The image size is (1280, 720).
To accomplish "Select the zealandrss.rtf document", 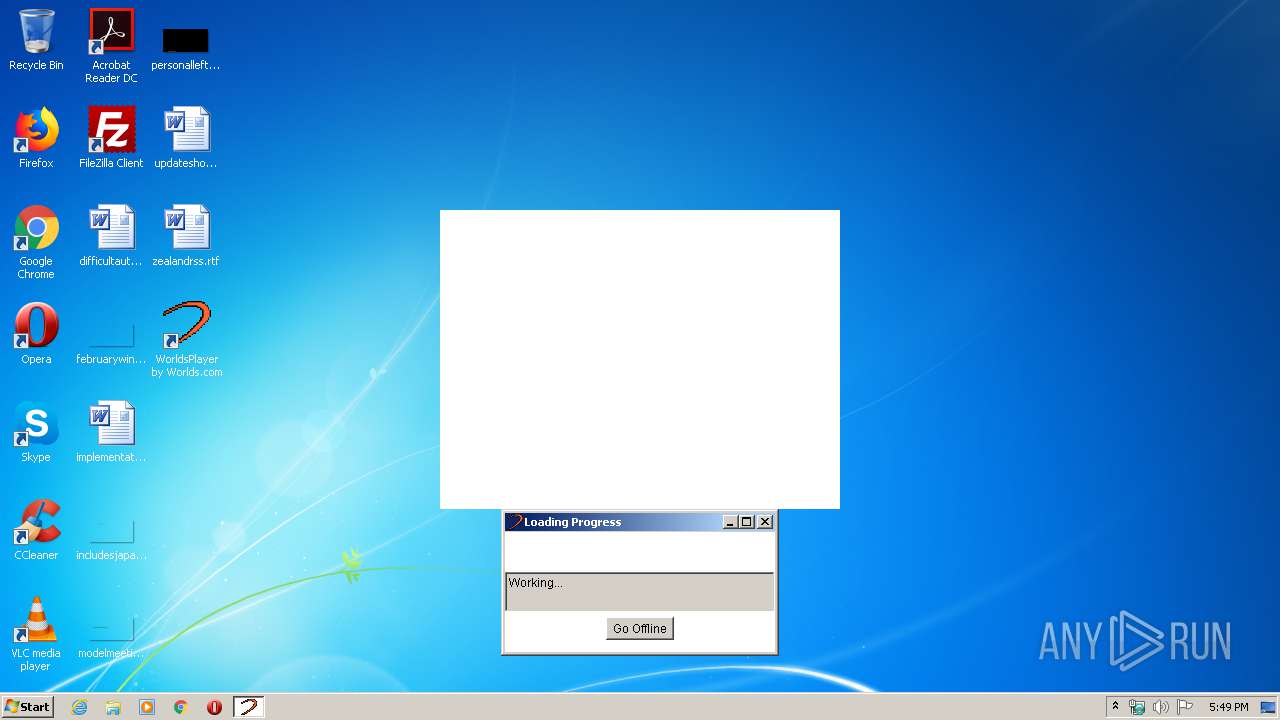I will click(186, 236).
